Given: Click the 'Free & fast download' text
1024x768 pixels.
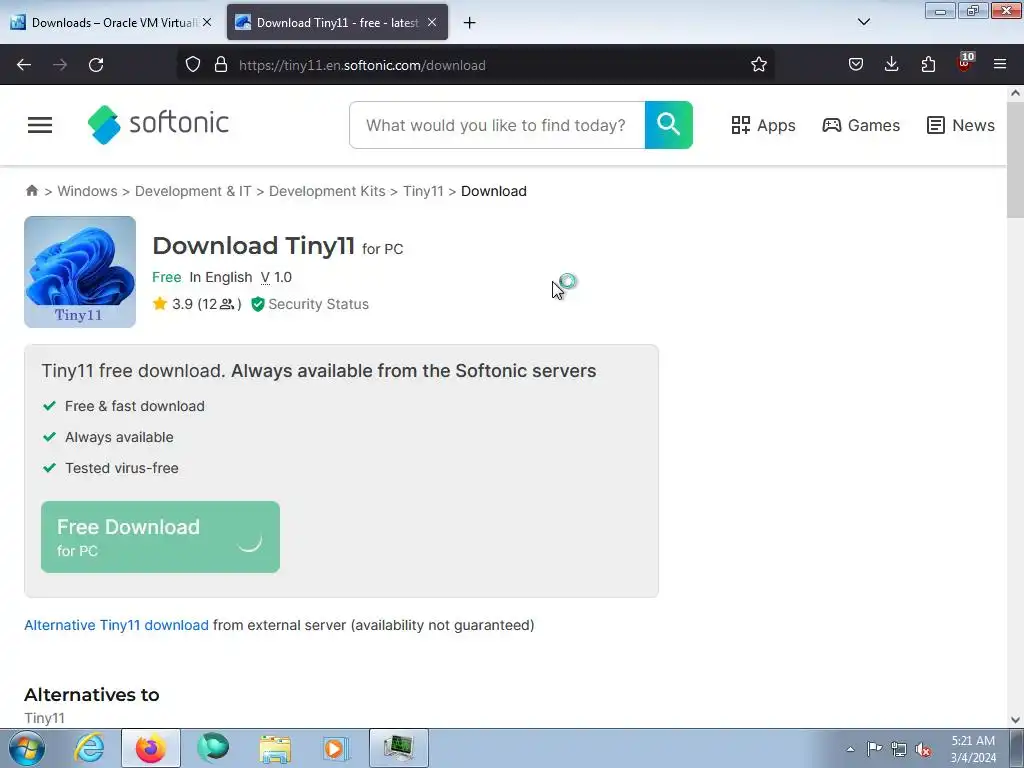Looking at the screenshot, I should (135, 406).
